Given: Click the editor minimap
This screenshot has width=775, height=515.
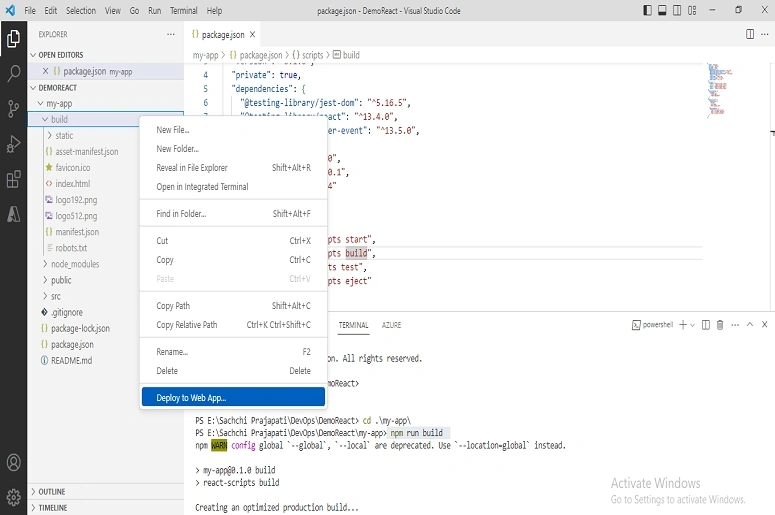Looking at the screenshot, I should [x=719, y=90].
